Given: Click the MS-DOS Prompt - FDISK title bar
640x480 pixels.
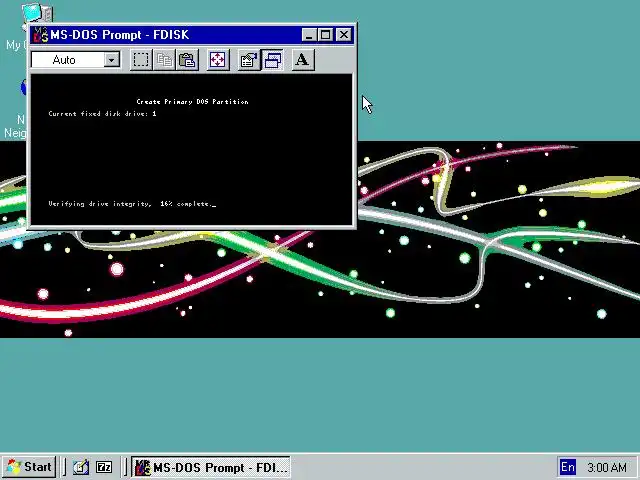Looking at the screenshot, I should point(192,35).
